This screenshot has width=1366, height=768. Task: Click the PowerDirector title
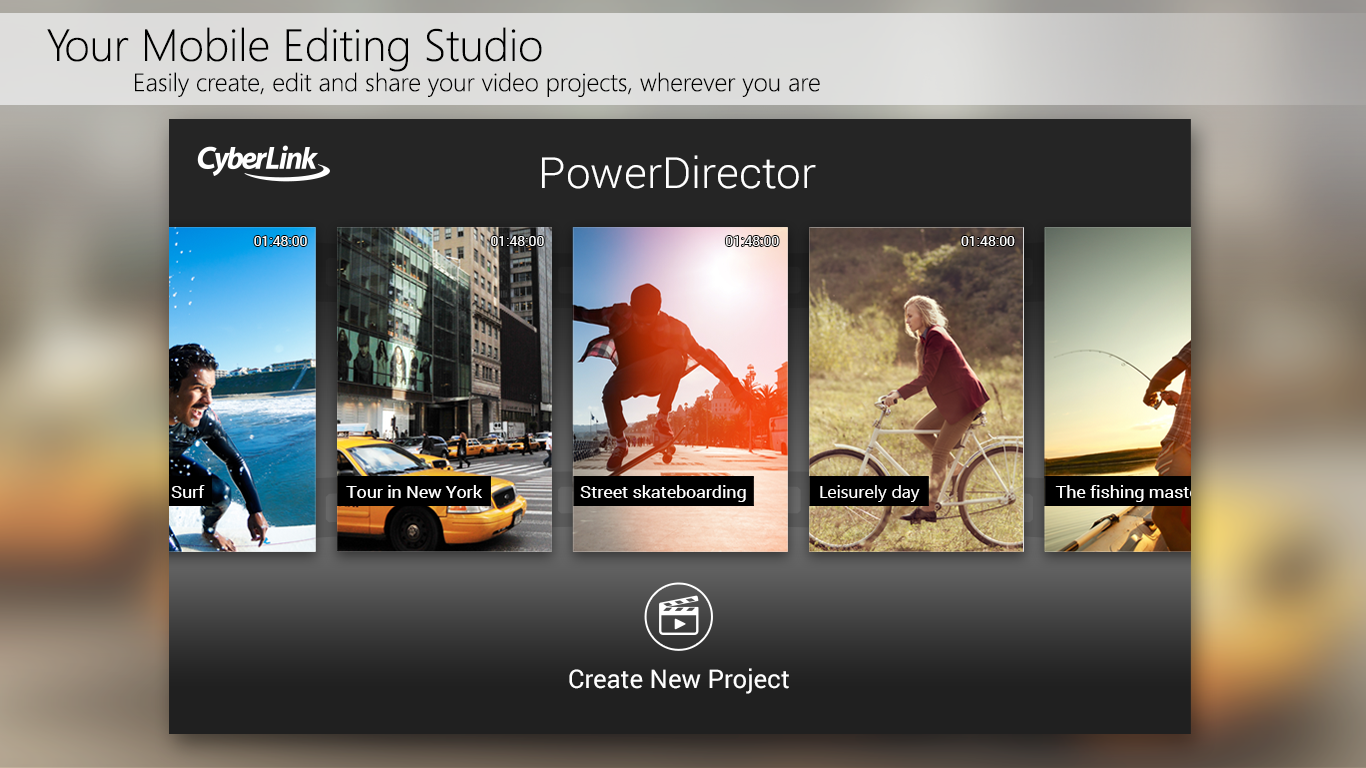point(677,173)
